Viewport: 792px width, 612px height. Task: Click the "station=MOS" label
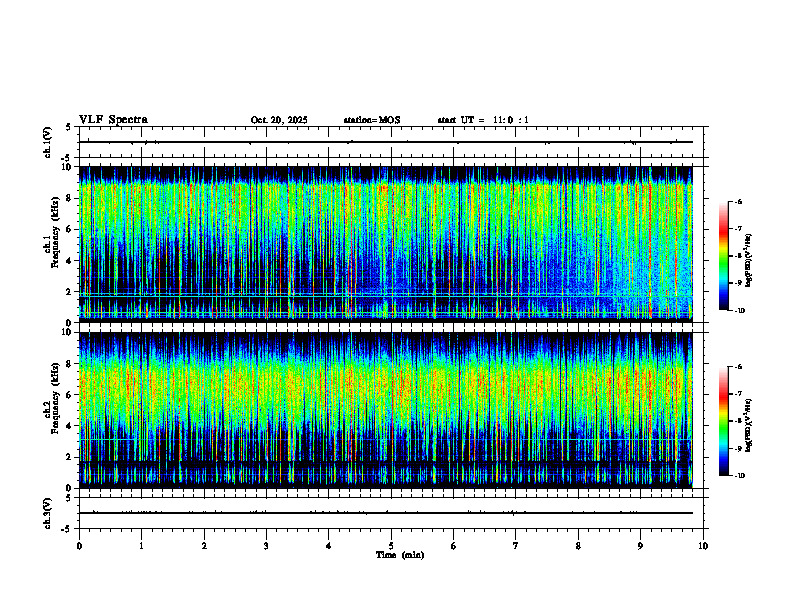372,120
